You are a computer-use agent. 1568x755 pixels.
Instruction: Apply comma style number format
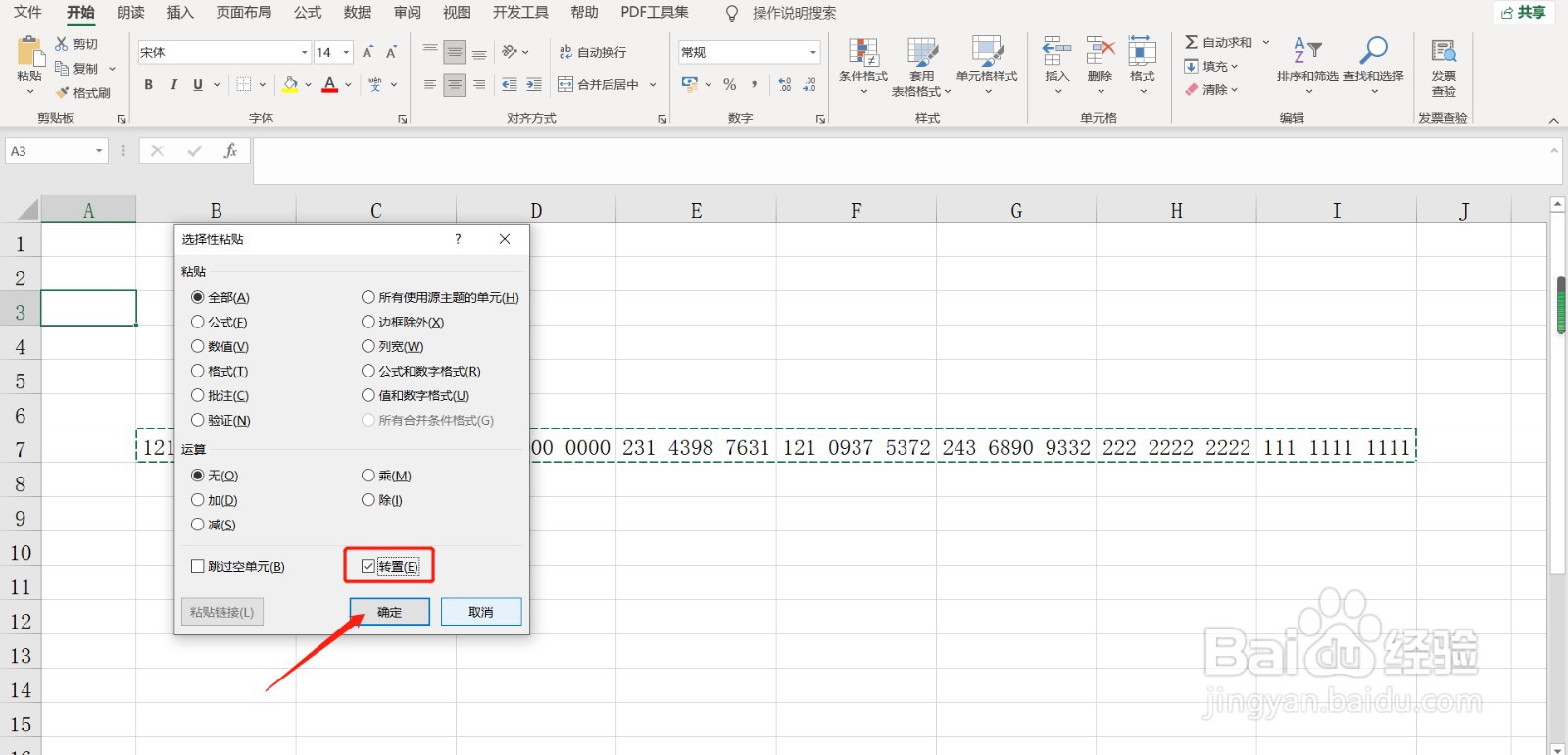click(755, 85)
